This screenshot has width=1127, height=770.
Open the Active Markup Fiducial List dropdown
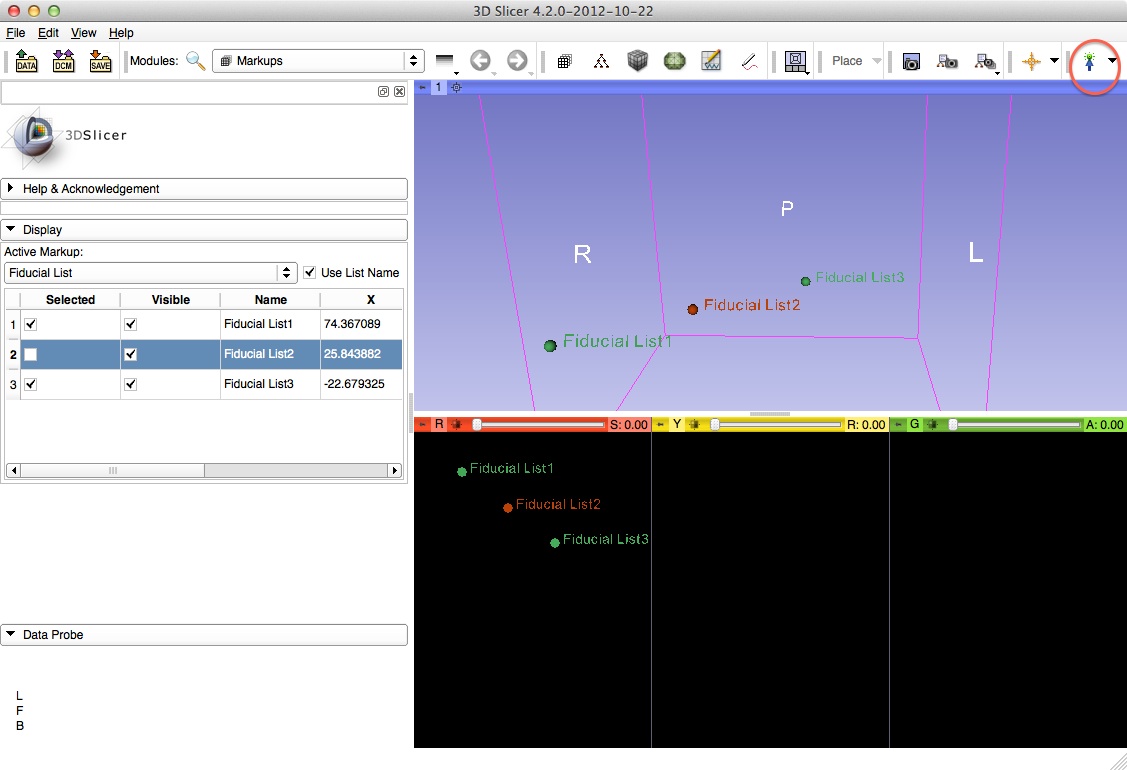tap(151, 273)
